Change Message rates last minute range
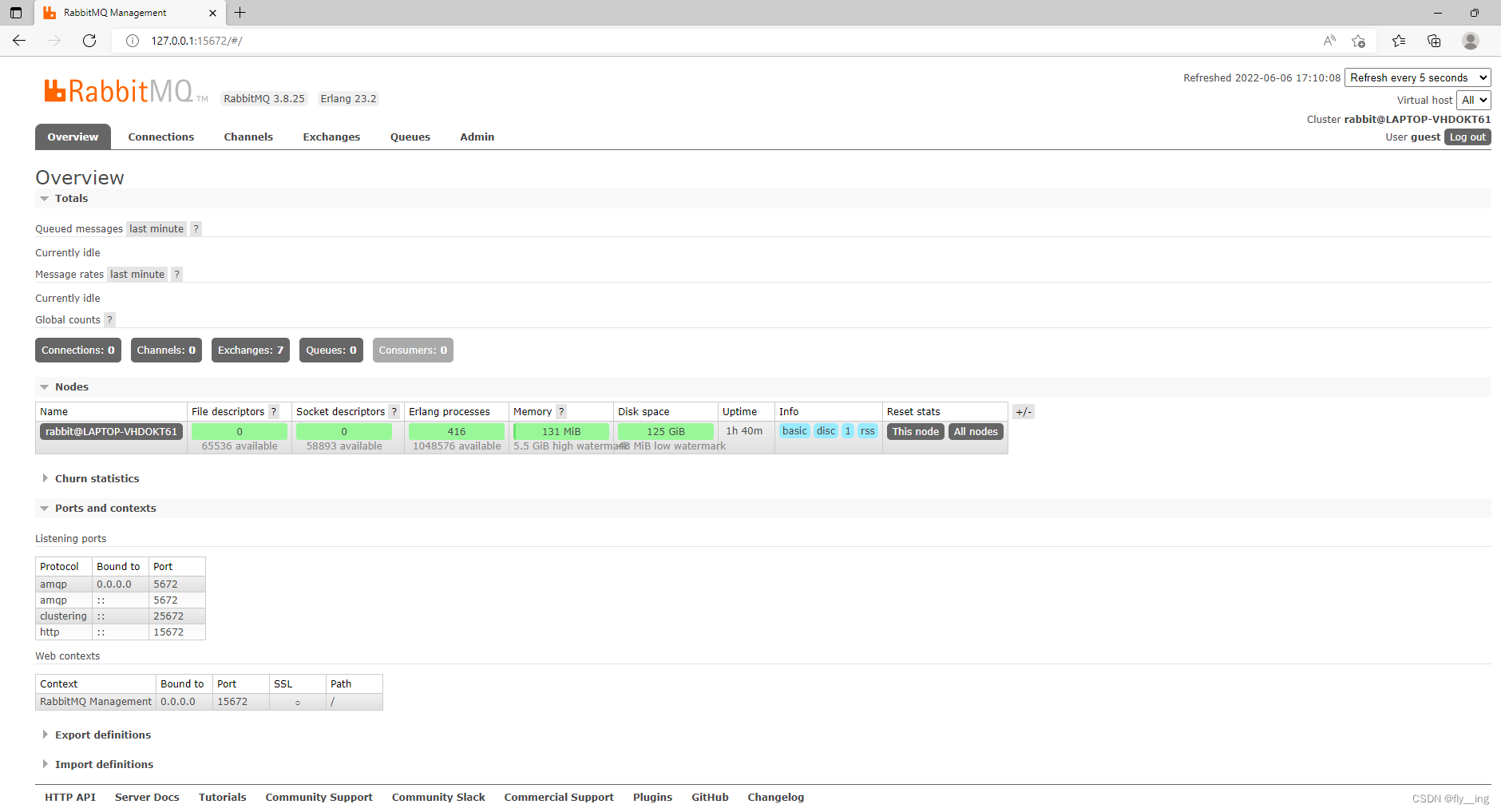The image size is (1501, 812). [137, 275]
